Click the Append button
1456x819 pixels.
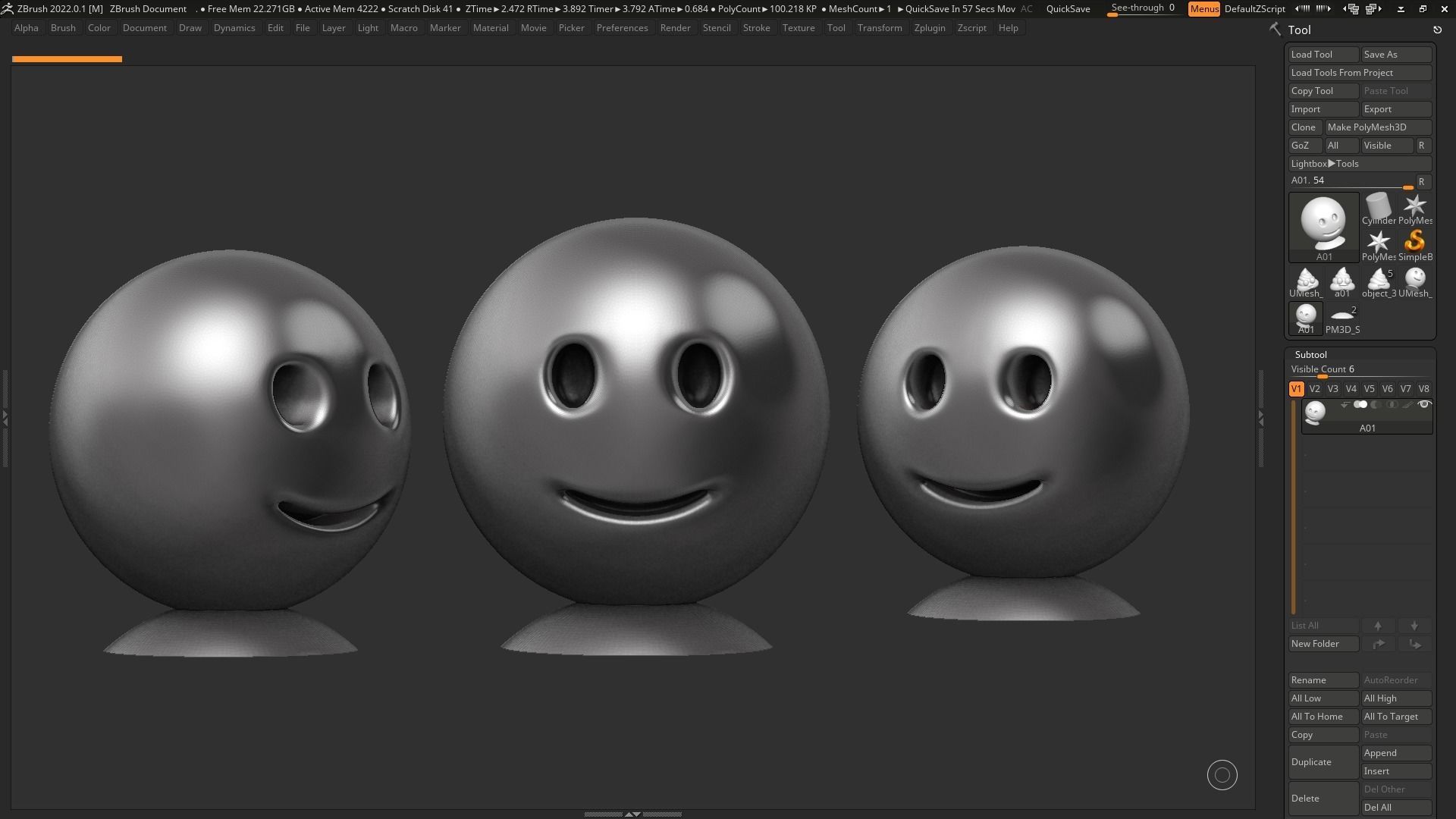[1396, 753]
